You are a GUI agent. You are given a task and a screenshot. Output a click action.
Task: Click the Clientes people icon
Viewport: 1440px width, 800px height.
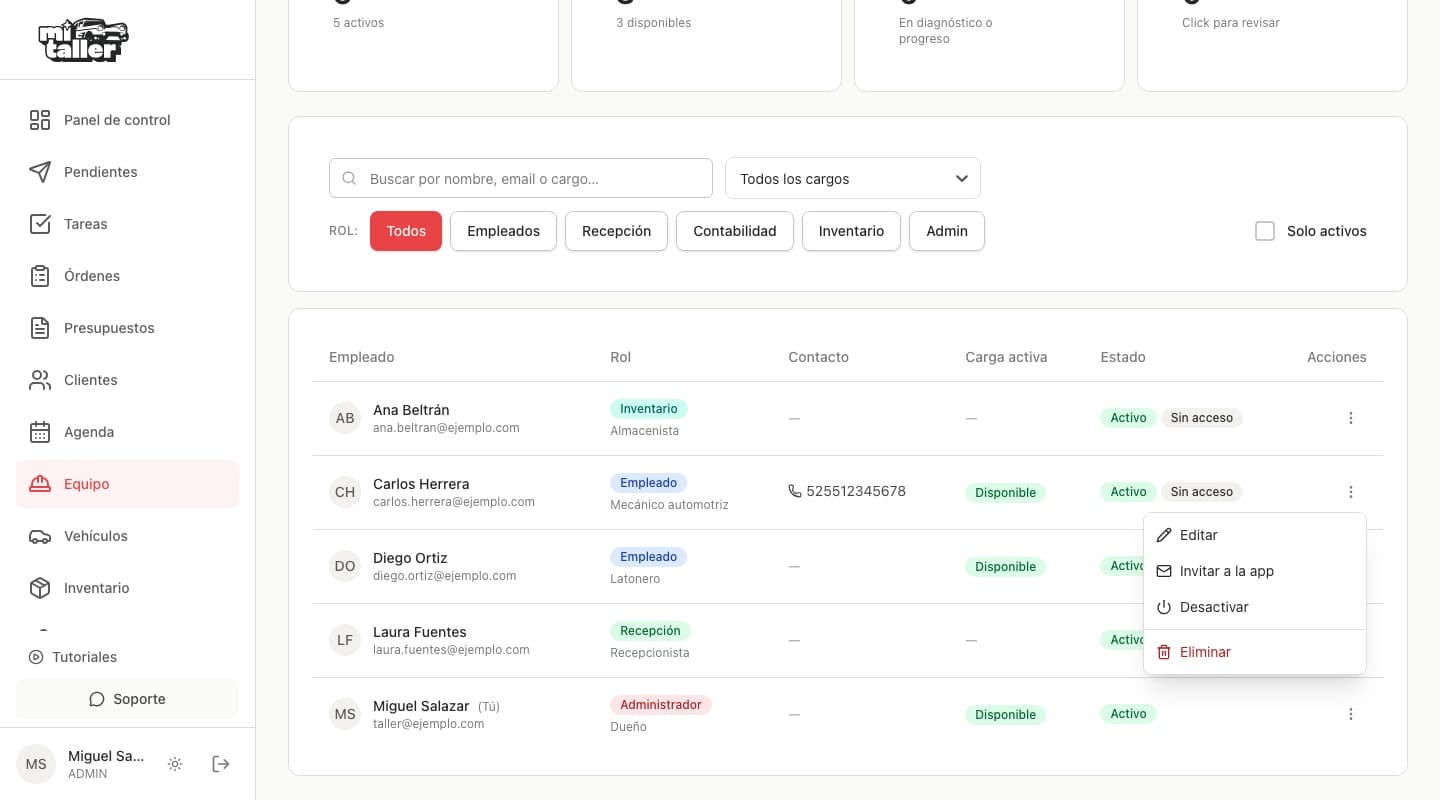40,380
